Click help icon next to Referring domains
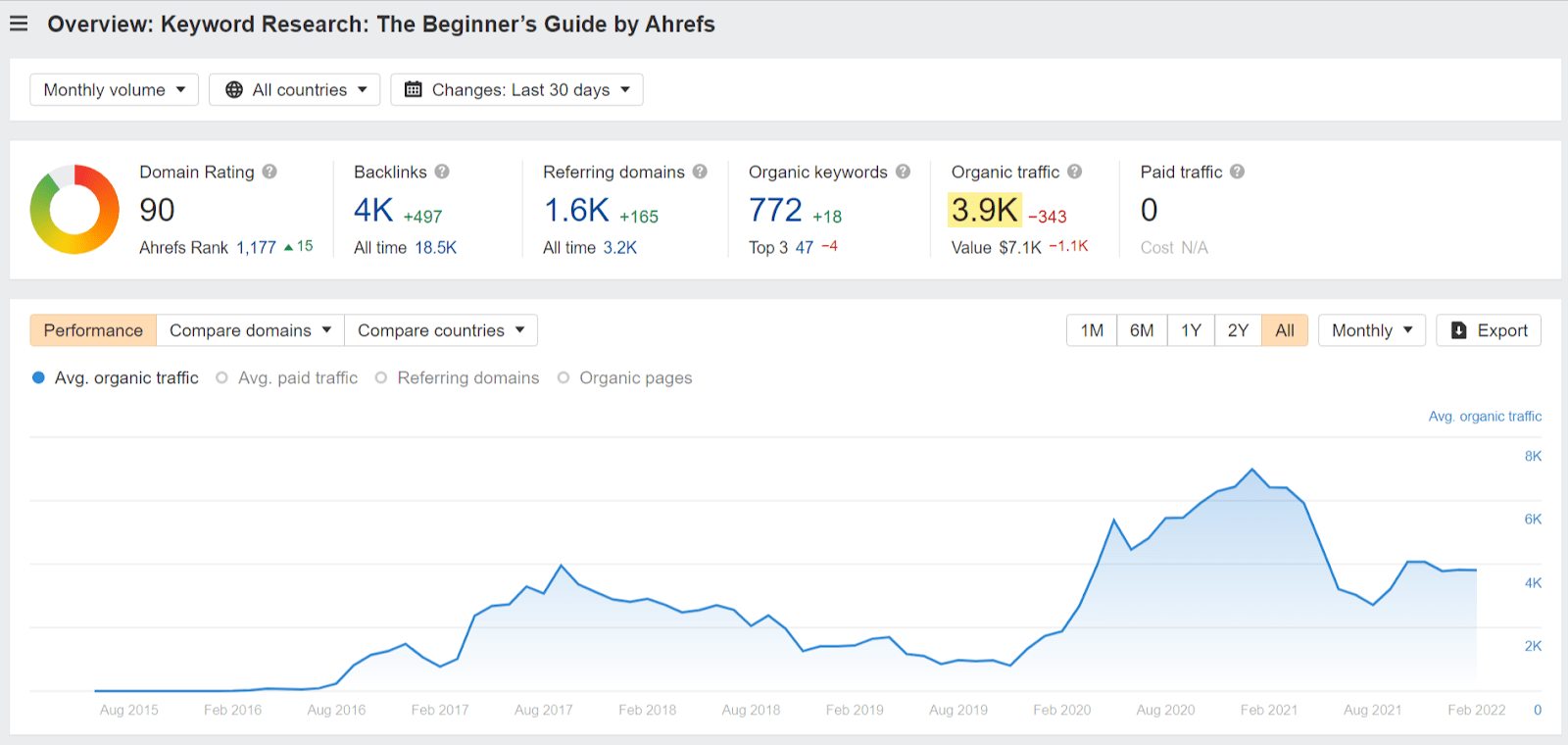 click(700, 172)
